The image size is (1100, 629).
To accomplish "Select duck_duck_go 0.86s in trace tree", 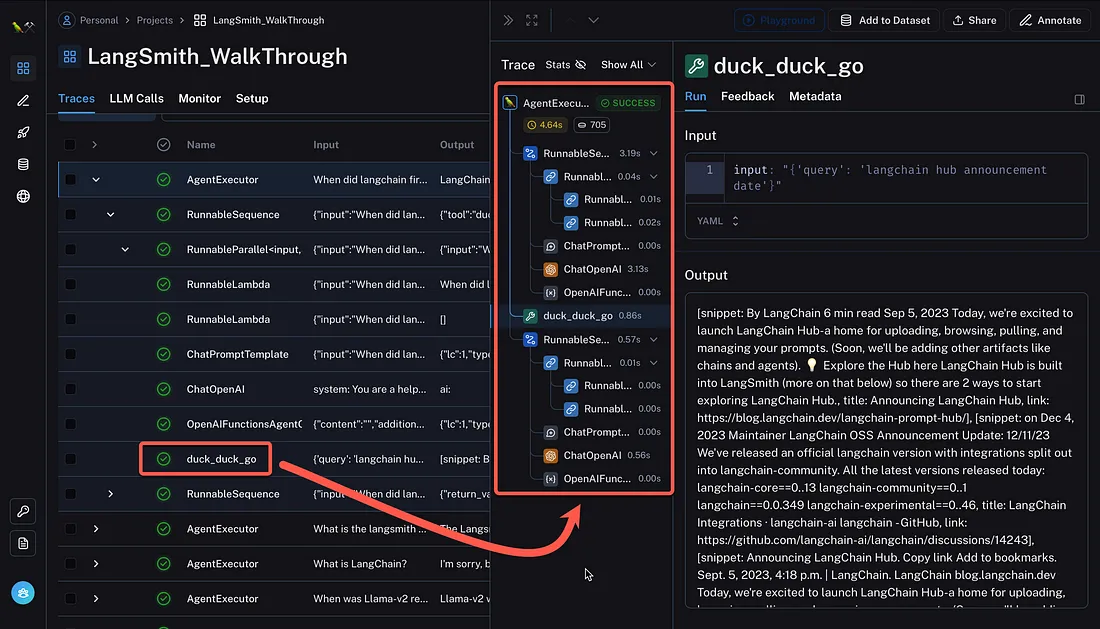I will [584, 316].
